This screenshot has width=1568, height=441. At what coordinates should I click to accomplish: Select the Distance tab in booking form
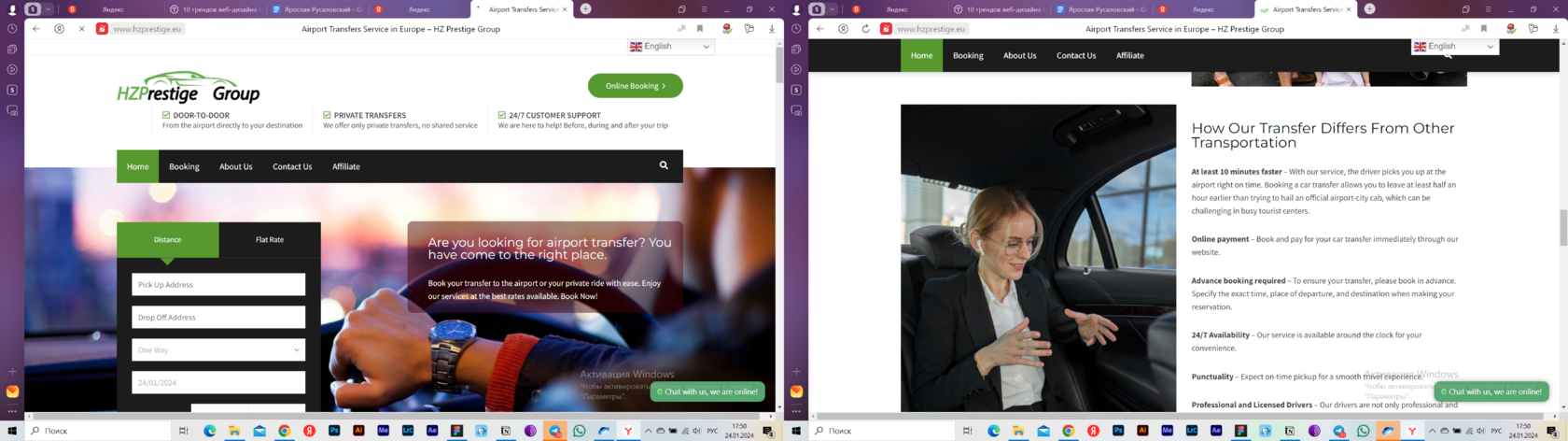coord(168,239)
